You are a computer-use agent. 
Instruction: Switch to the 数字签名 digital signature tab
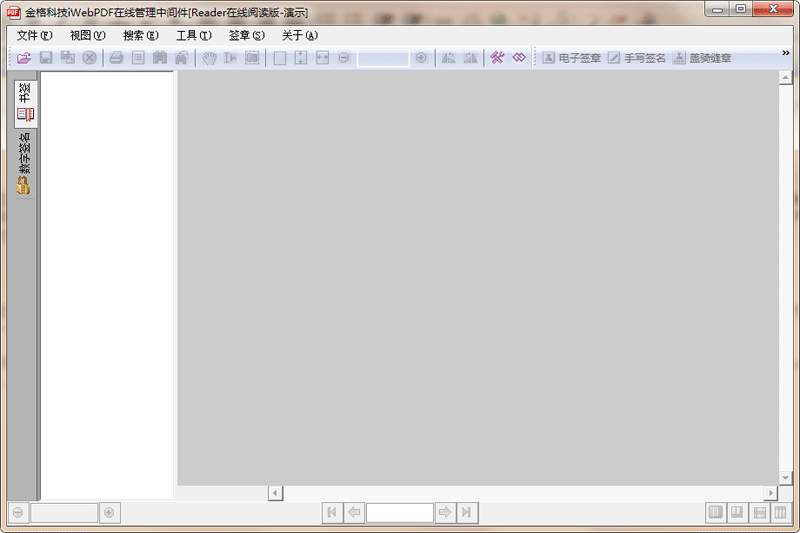point(24,164)
